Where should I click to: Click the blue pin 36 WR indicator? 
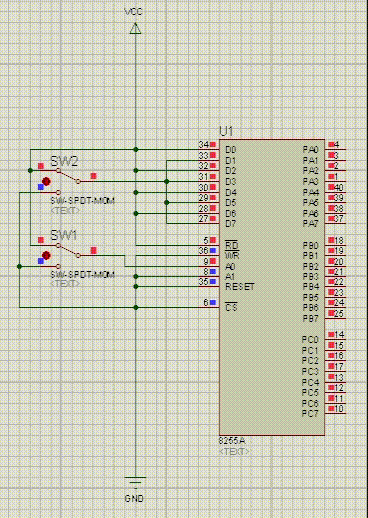coord(213,250)
